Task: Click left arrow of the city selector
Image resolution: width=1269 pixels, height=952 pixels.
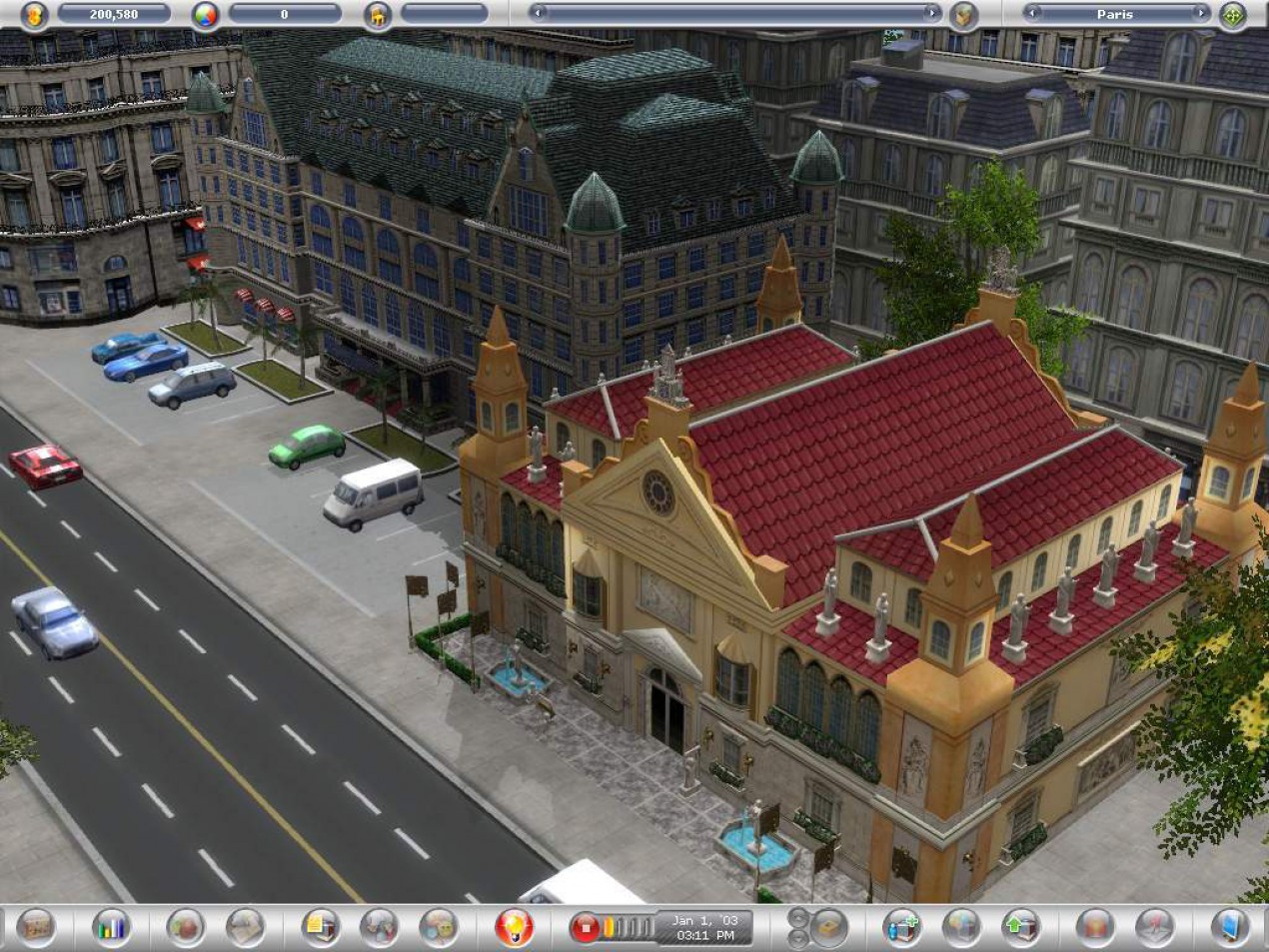Action: point(1034,14)
